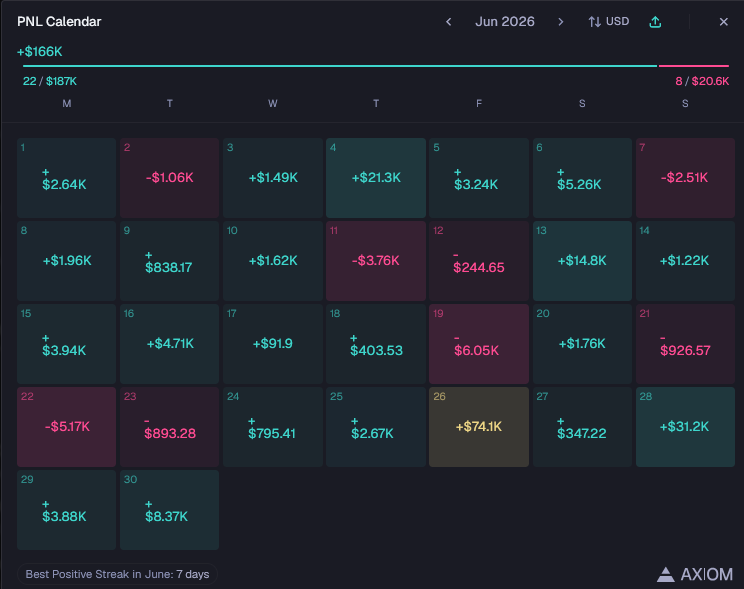Select June 6 cell +$5.26K
This screenshot has height=589, width=744.
pos(582,178)
